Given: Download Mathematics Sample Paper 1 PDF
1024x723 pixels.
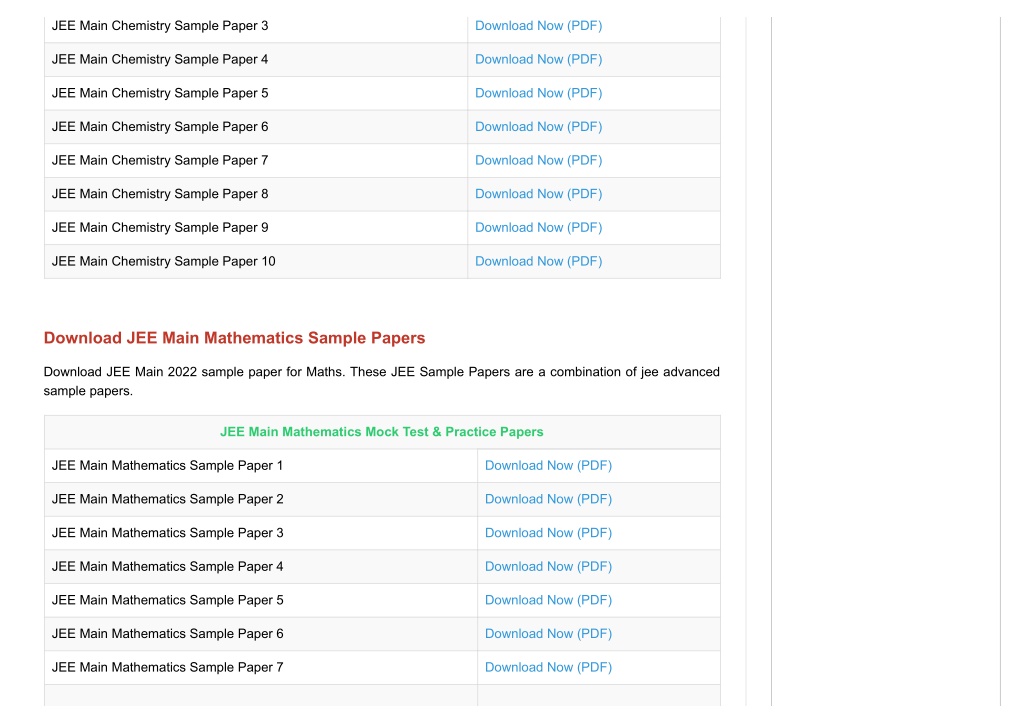Looking at the screenshot, I should [x=548, y=466].
